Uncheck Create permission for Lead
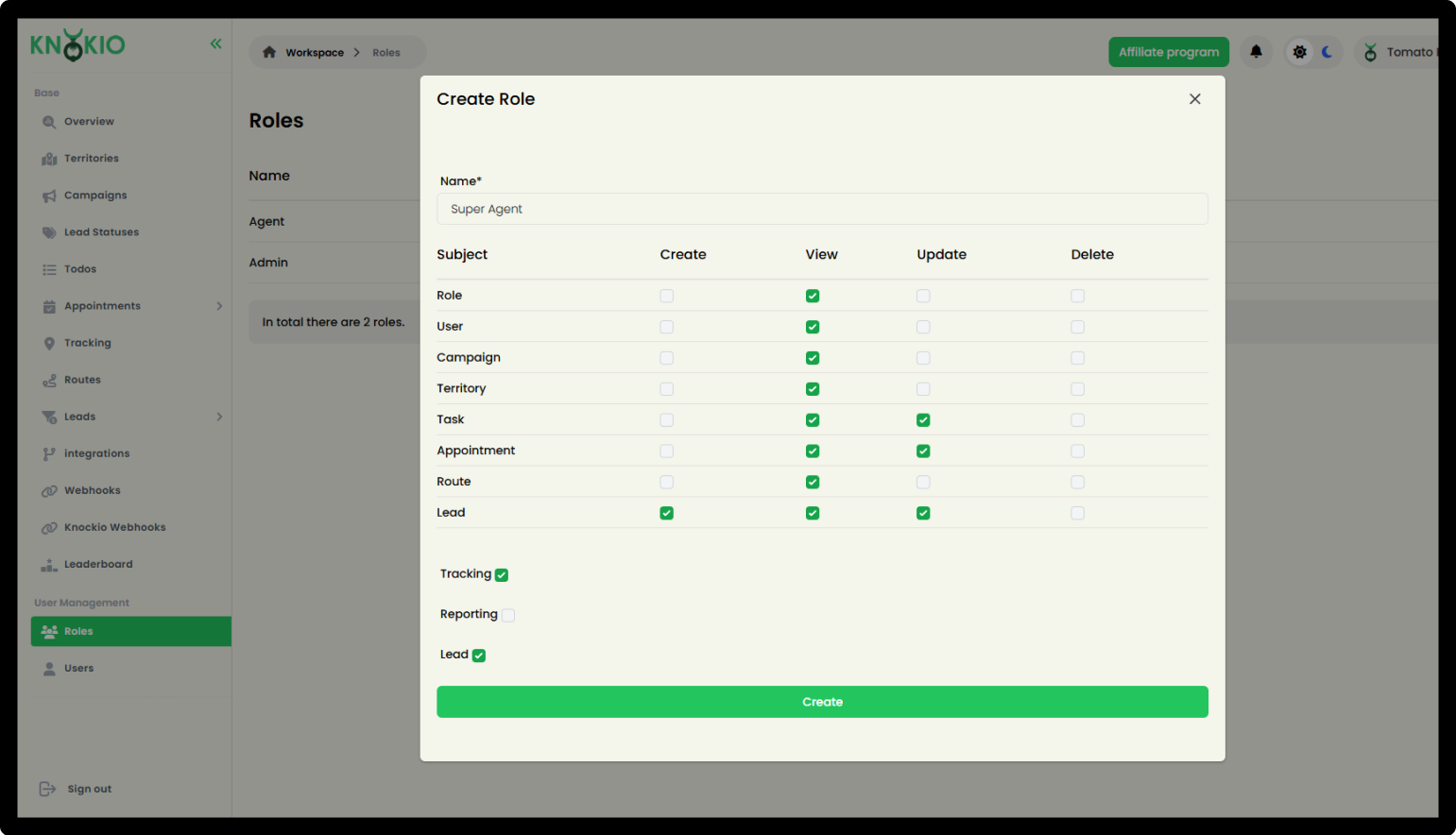Viewport: 1456px width, 835px height. tap(667, 513)
